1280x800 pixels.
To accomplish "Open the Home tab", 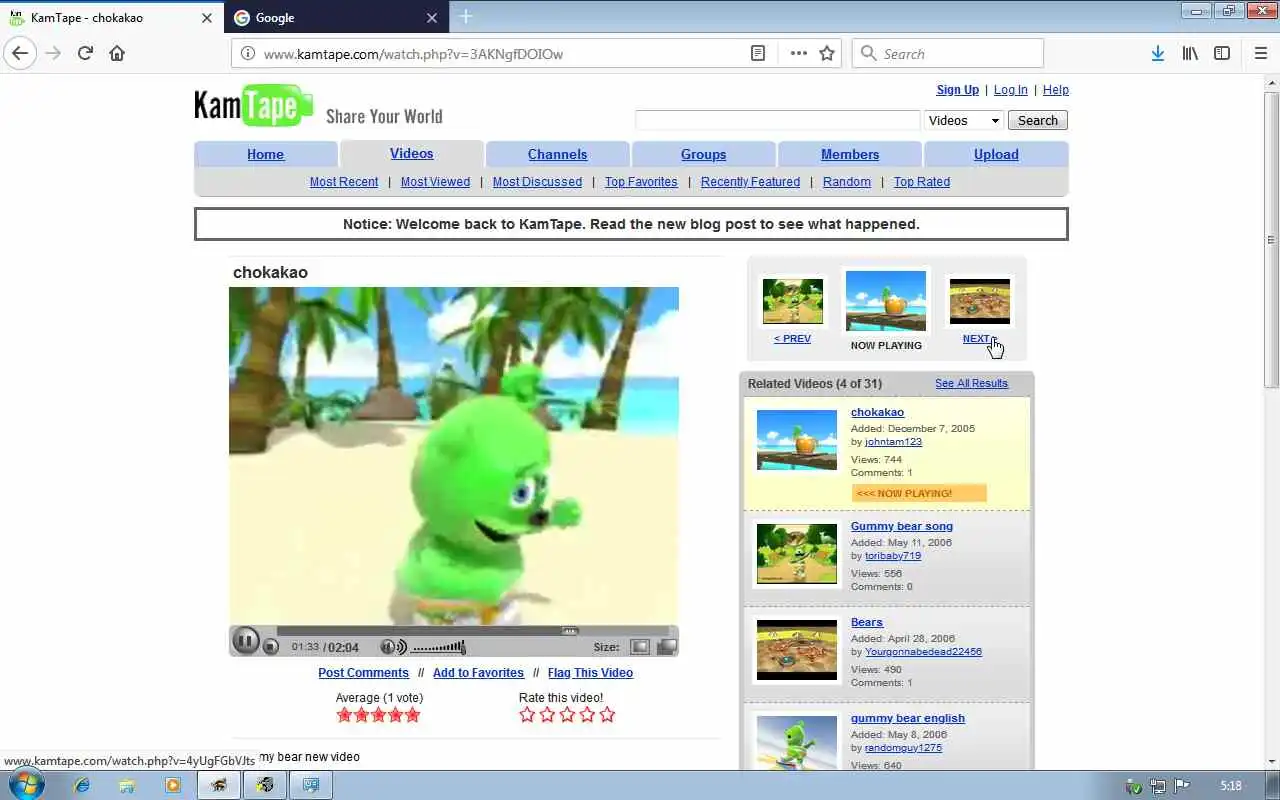I will pyautogui.click(x=265, y=154).
